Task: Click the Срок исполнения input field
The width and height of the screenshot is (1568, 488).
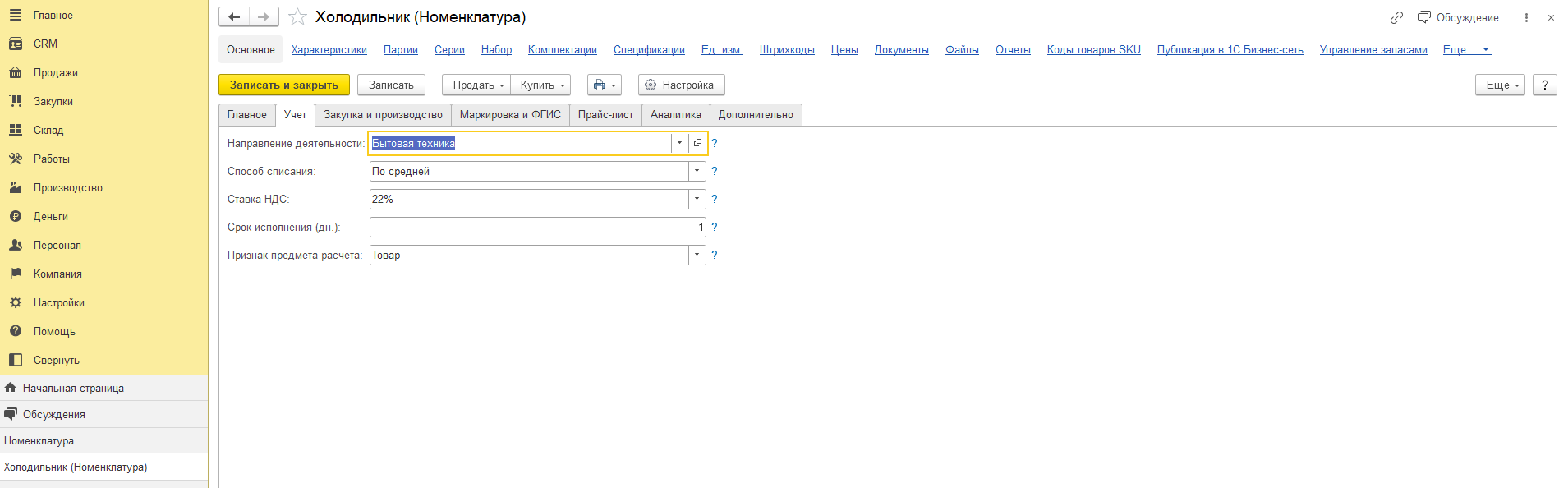Action: pos(538,227)
